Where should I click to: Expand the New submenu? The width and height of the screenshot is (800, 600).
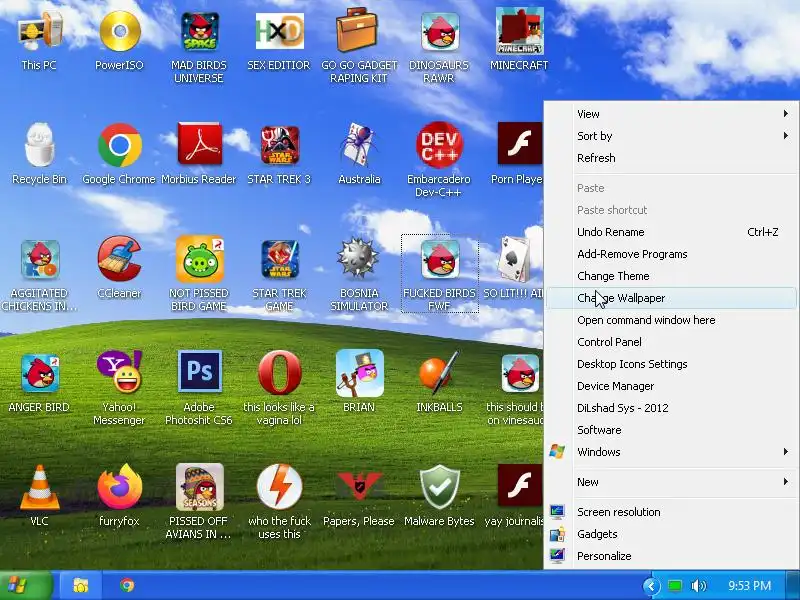point(671,482)
